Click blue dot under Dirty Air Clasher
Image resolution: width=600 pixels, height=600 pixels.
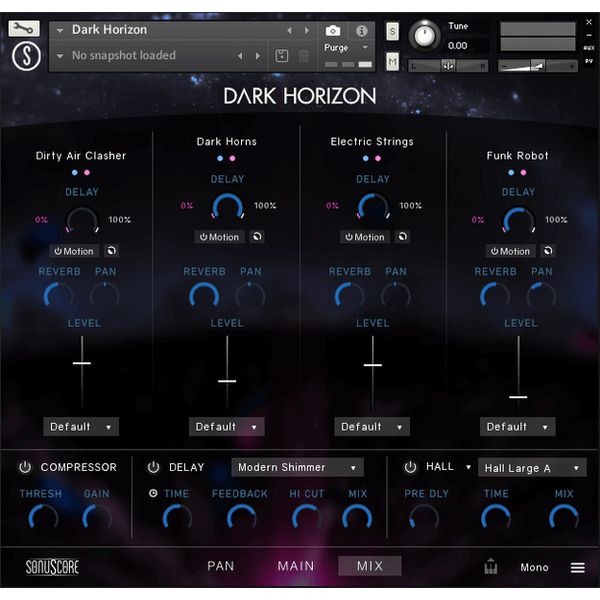(75, 173)
